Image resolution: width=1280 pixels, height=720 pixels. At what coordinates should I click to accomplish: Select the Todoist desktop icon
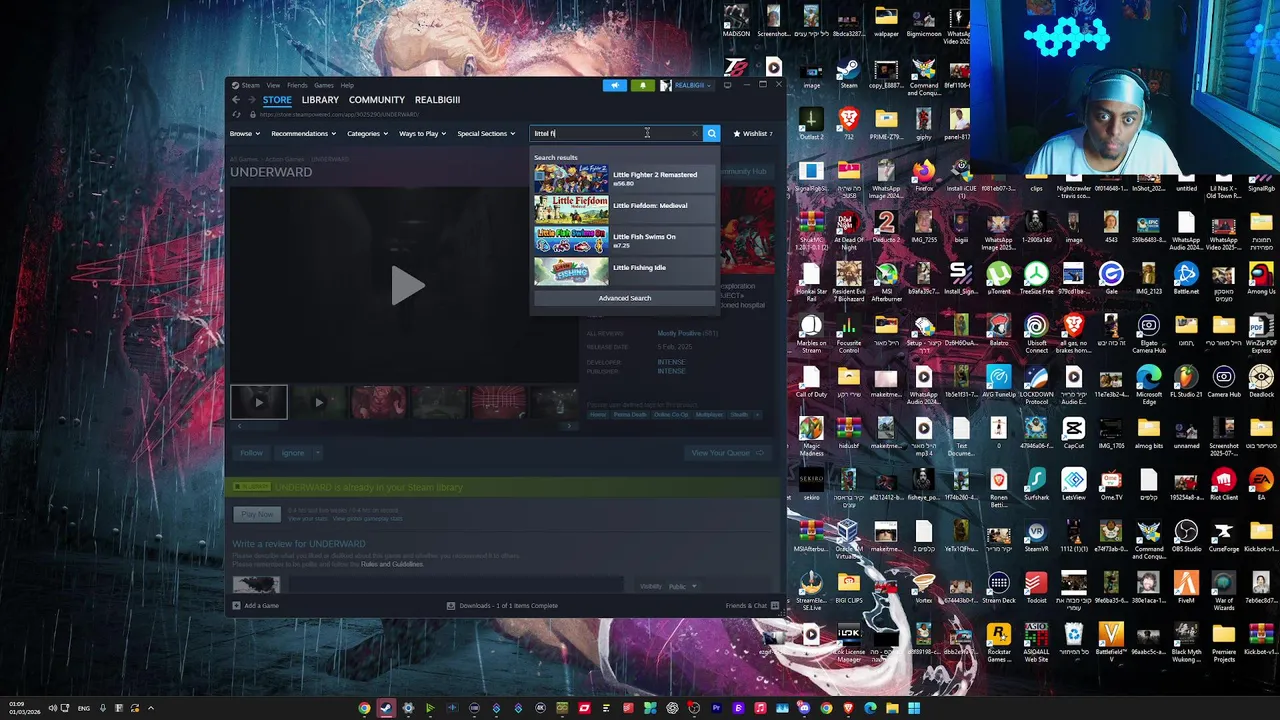pos(1036,587)
